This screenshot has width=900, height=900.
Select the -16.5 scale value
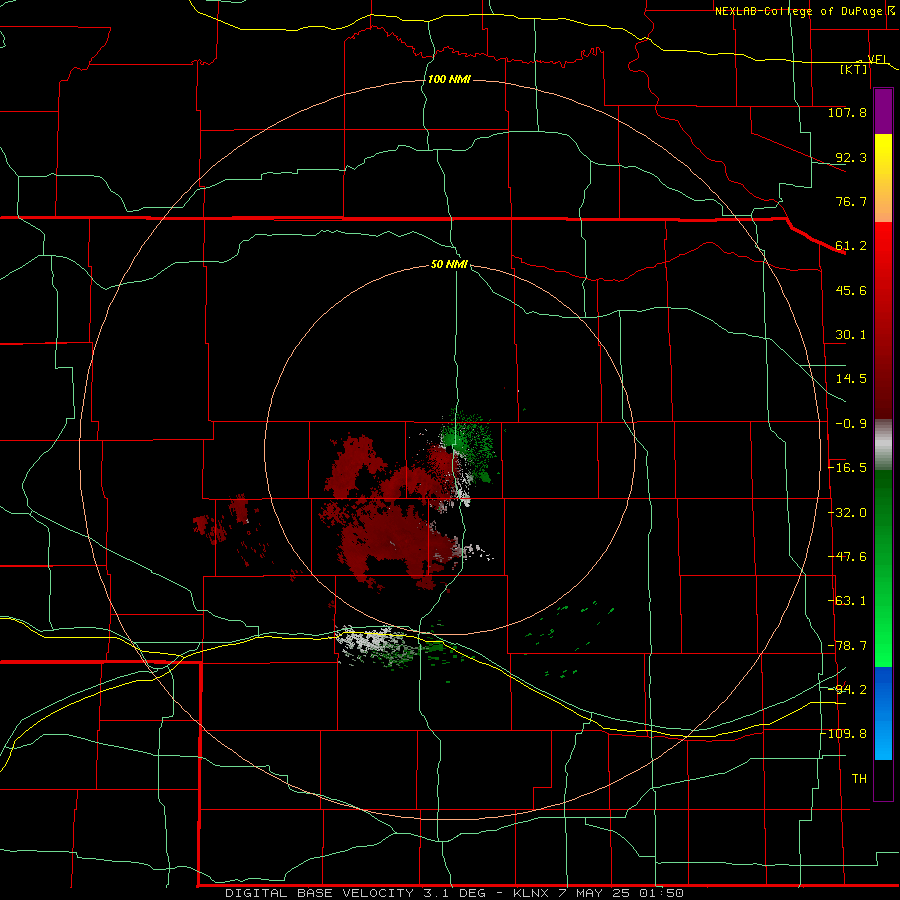pyautogui.click(x=848, y=468)
